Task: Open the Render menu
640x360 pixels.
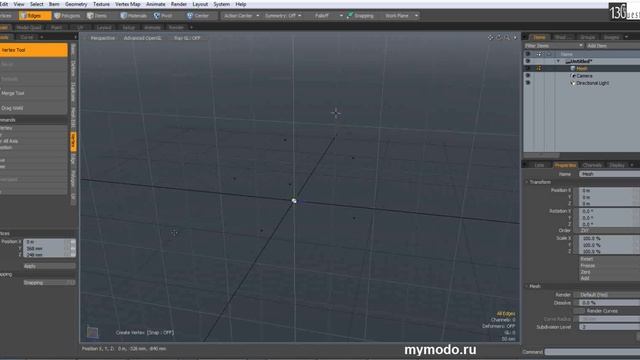Action: click(179, 4)
